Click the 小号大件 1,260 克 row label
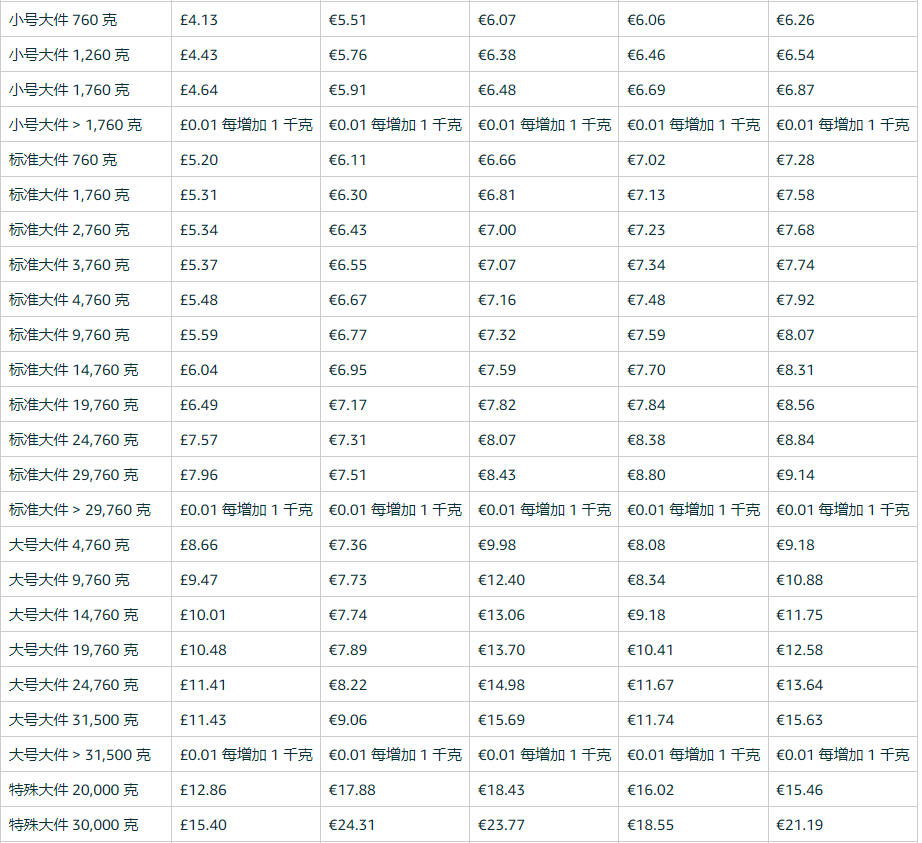 pos(69,55)
